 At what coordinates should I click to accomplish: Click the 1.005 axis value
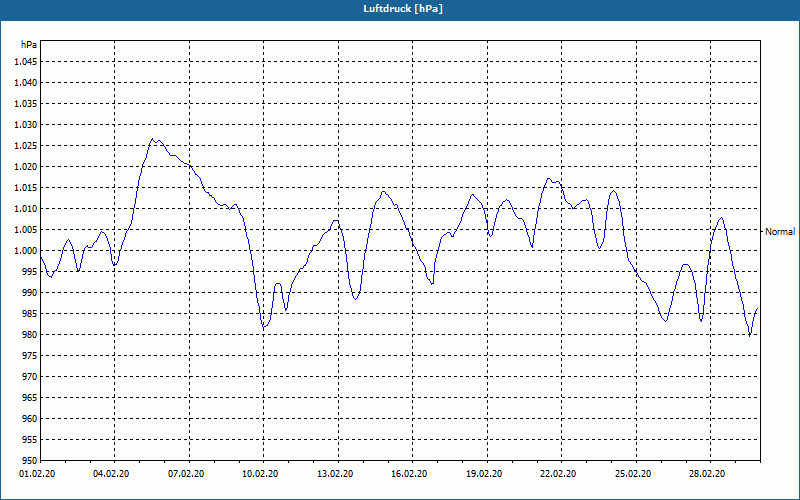coord(26,230)
